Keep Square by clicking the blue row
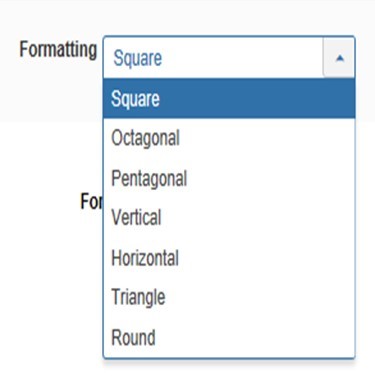The image size is (375, 383). click(x=229, y=99)
